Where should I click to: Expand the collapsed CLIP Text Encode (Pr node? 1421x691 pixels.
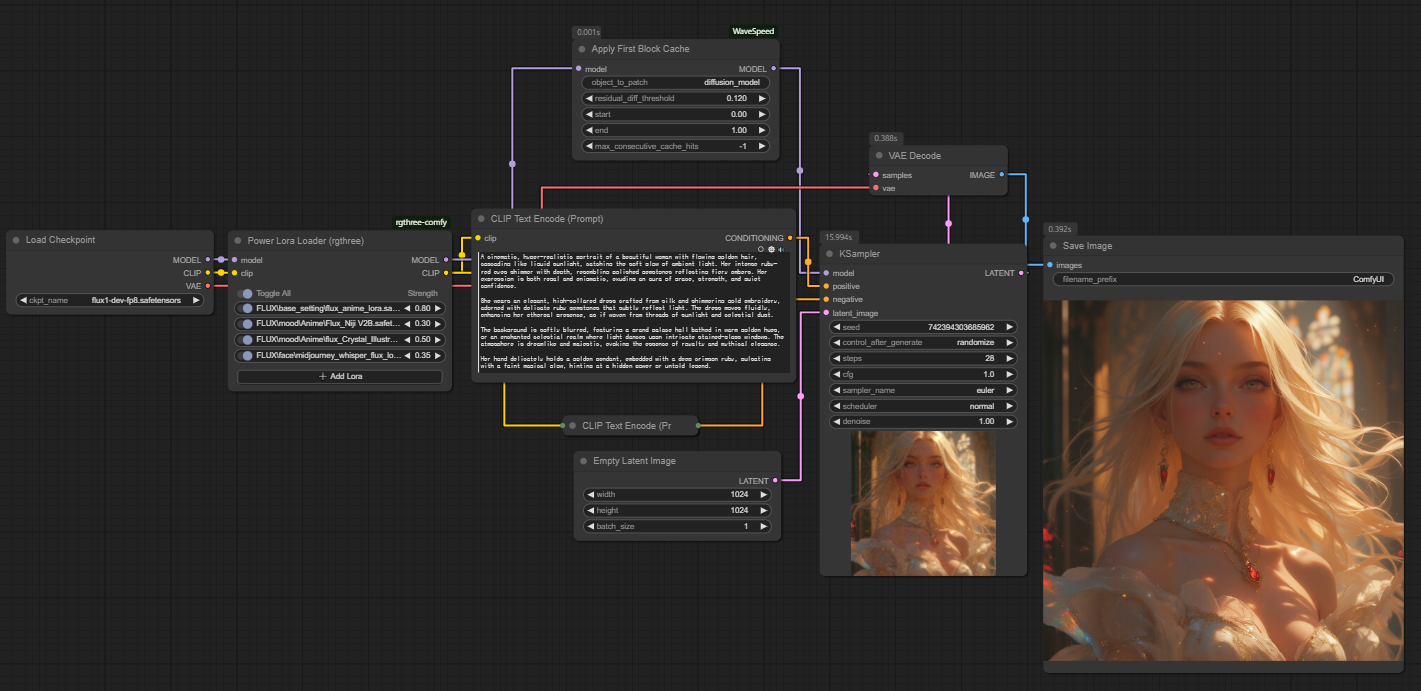click(573, 425)
